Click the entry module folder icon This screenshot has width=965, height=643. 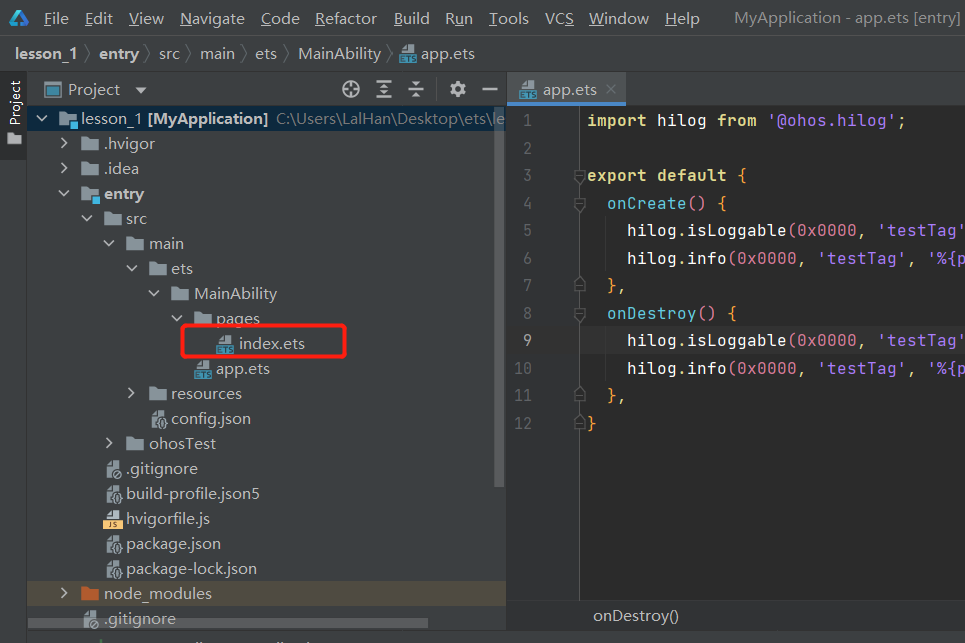tap(90, 194)
